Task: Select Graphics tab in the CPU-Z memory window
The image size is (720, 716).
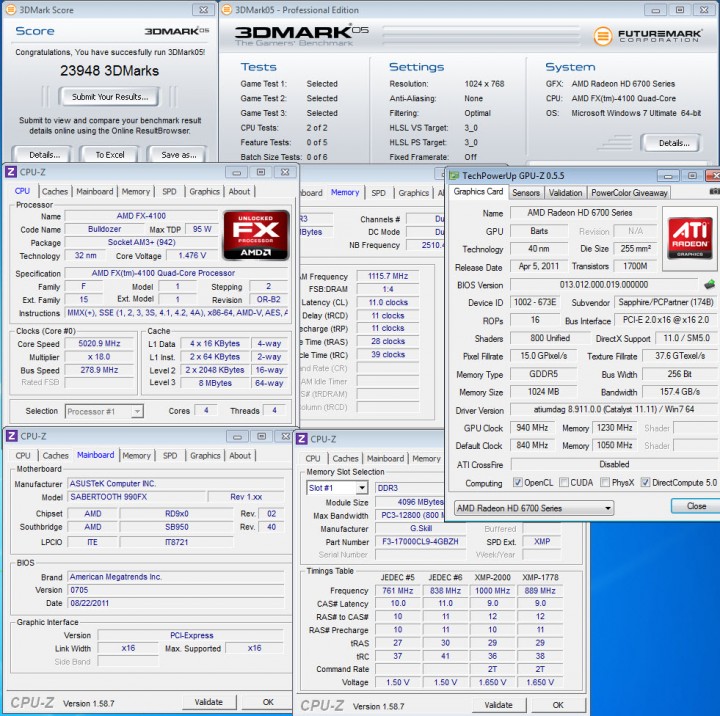Action: [x=413, y=193]
